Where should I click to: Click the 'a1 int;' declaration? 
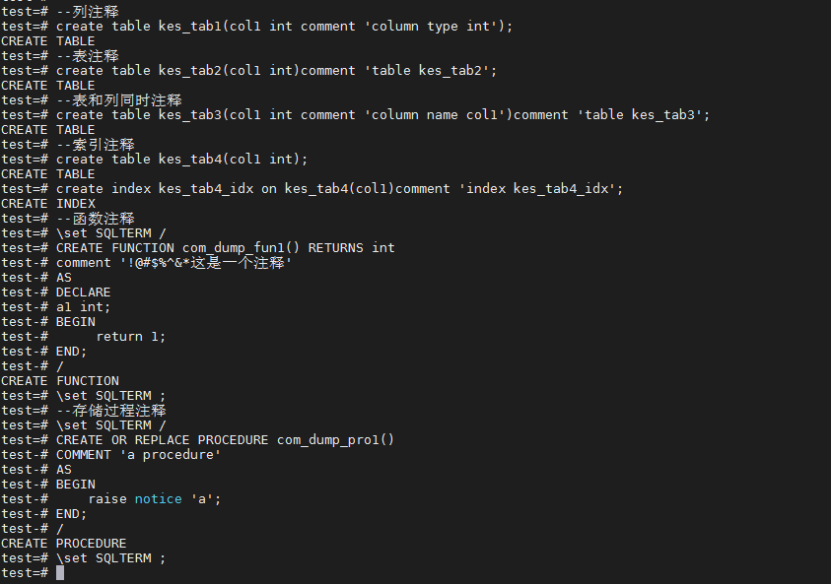pyautogui.click(x=83, y=307)
